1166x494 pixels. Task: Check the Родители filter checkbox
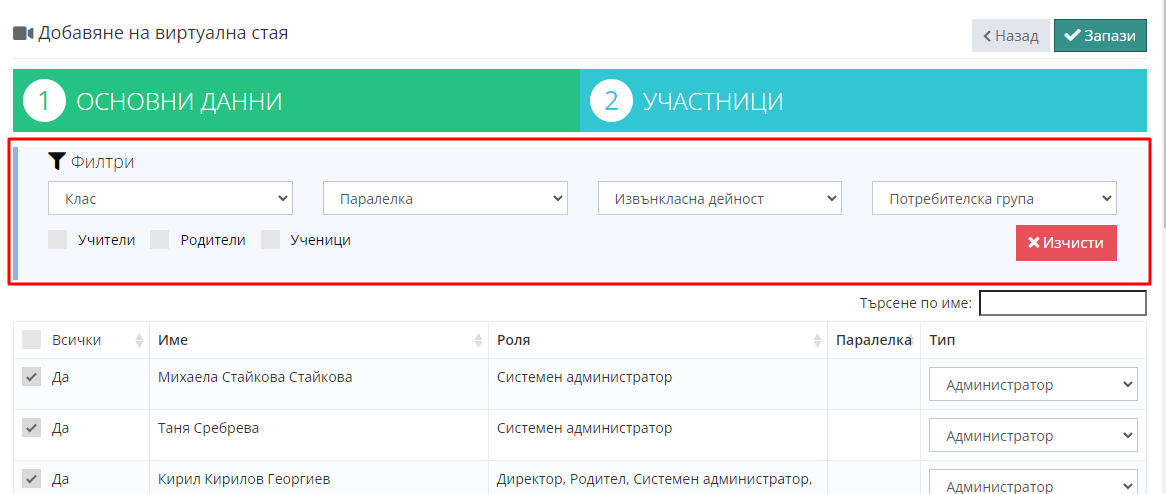click(x=160, y=240)
